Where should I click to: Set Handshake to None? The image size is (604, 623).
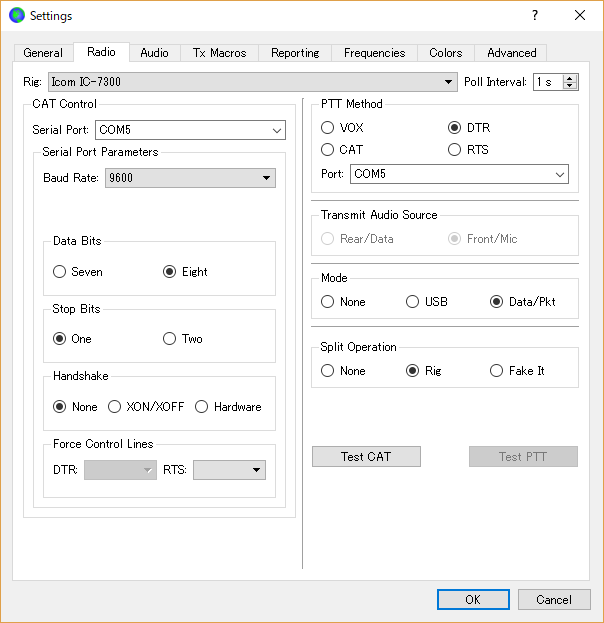point(75,406)
